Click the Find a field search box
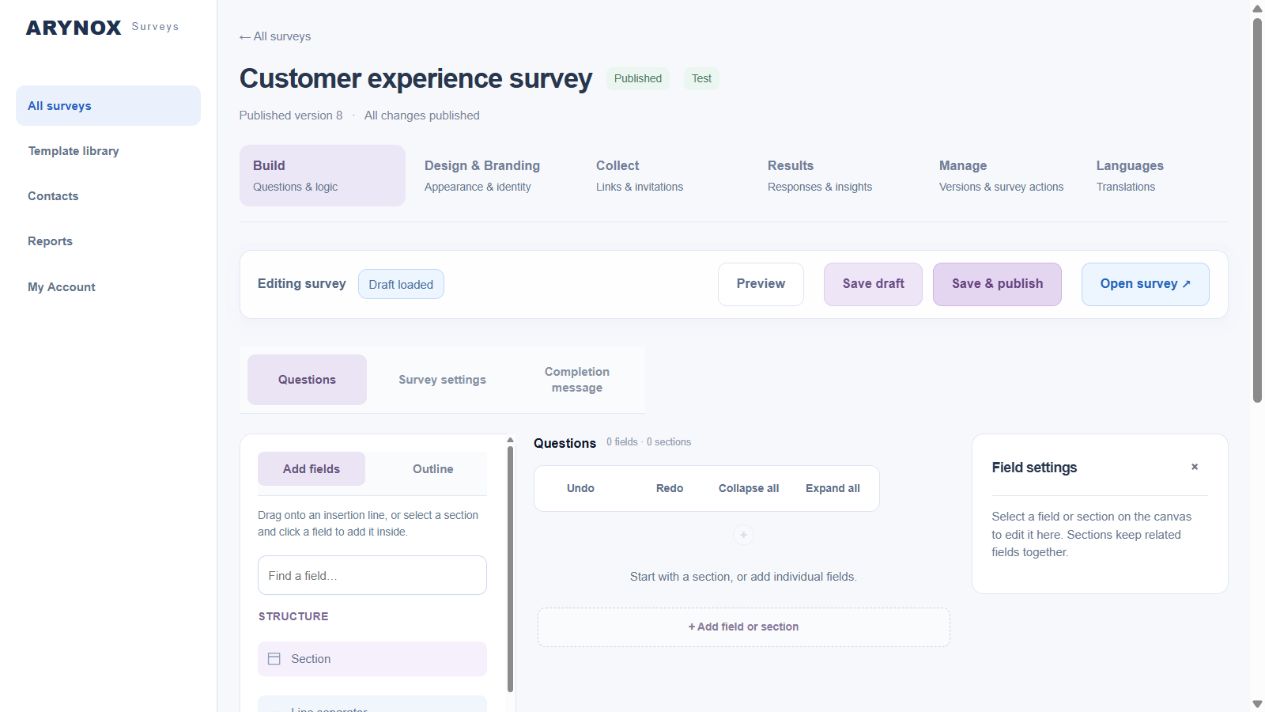The width and height of the screenshot is (1265, 712). [x=372, y=576]
